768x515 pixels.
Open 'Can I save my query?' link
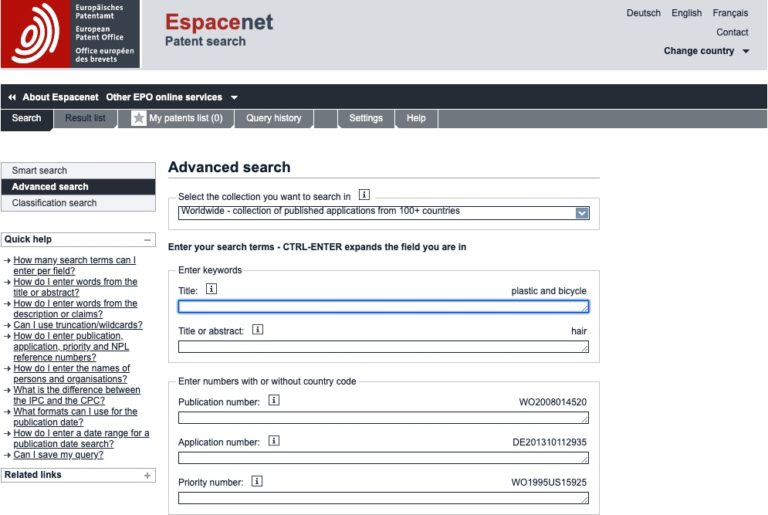[58, 455]
